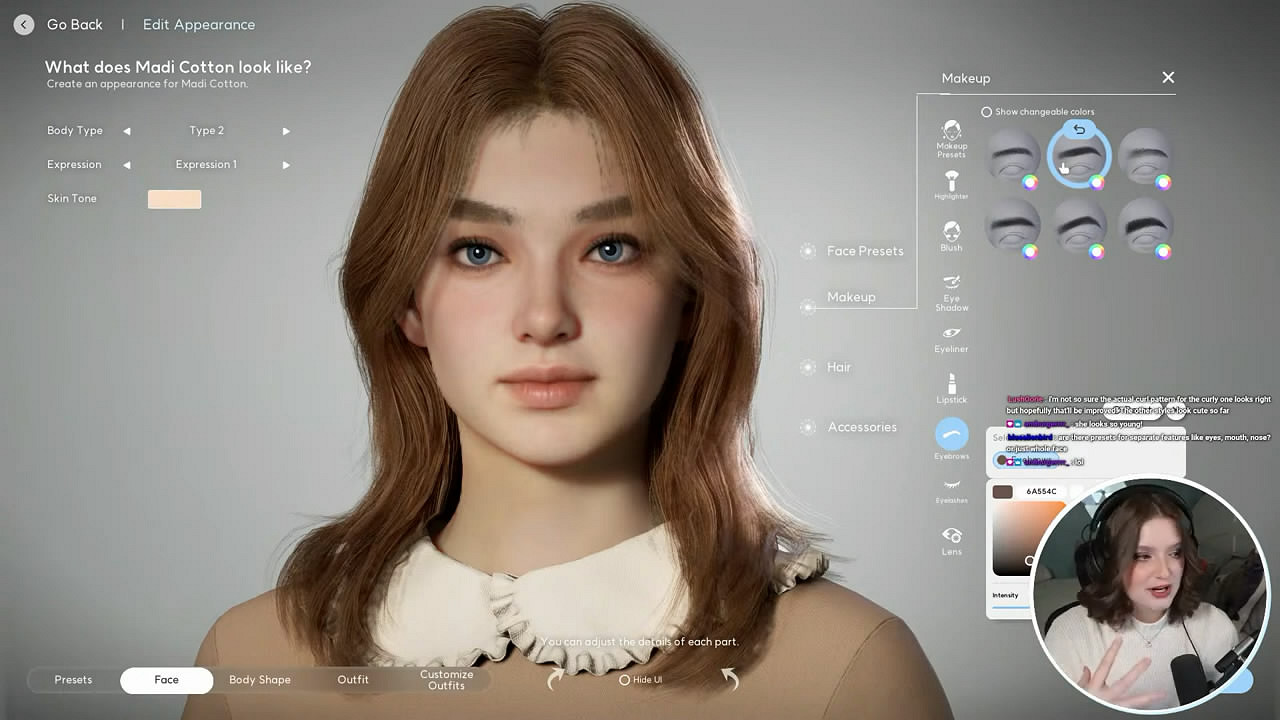
Task: Select the Highlighter makeup icon
Action: pyautogui.click(x=951, y=184)
